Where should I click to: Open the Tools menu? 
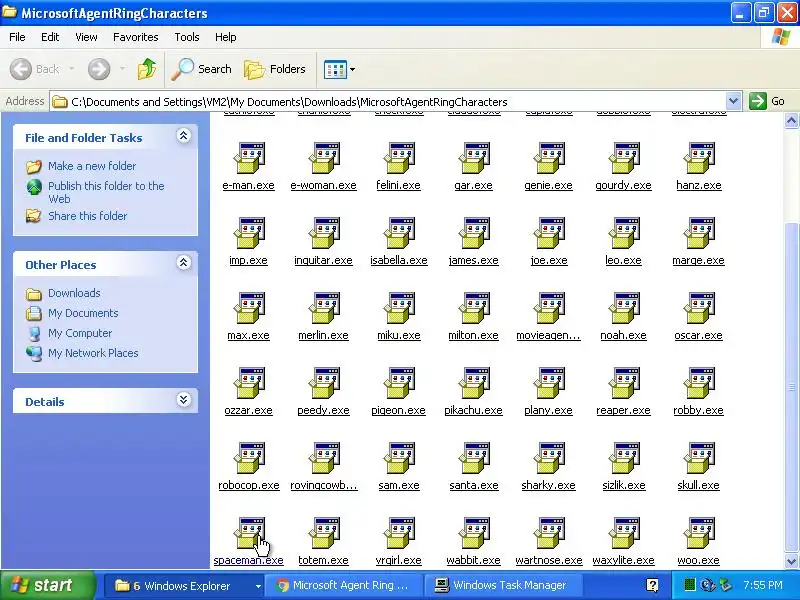click(x=187, y=37)
